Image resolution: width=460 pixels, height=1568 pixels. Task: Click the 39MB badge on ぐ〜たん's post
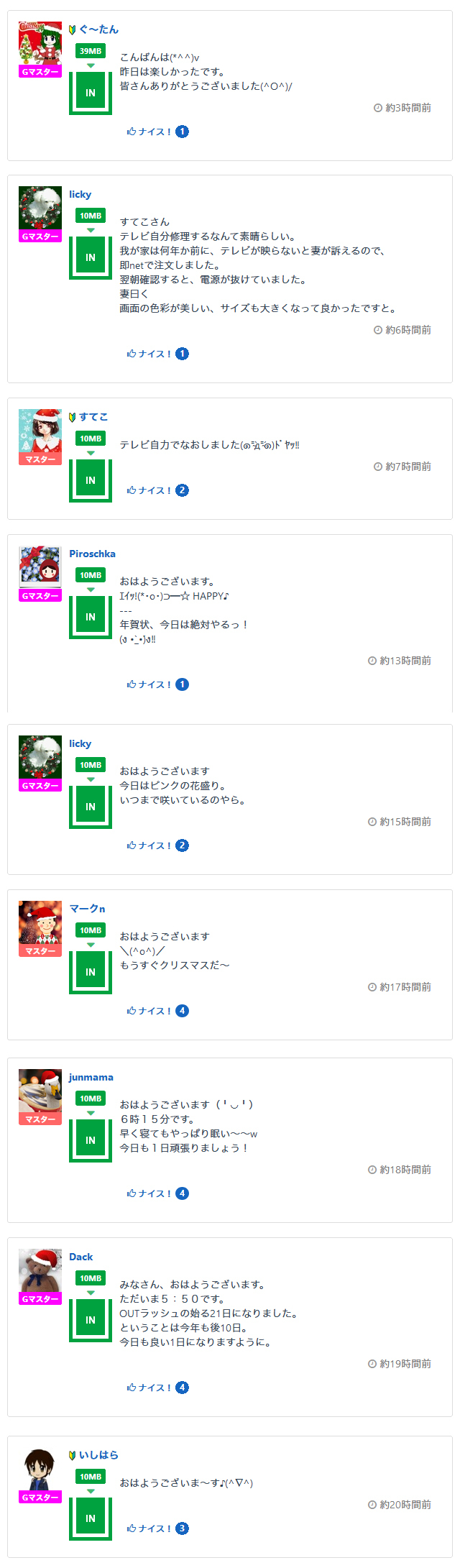pos(91,51)
